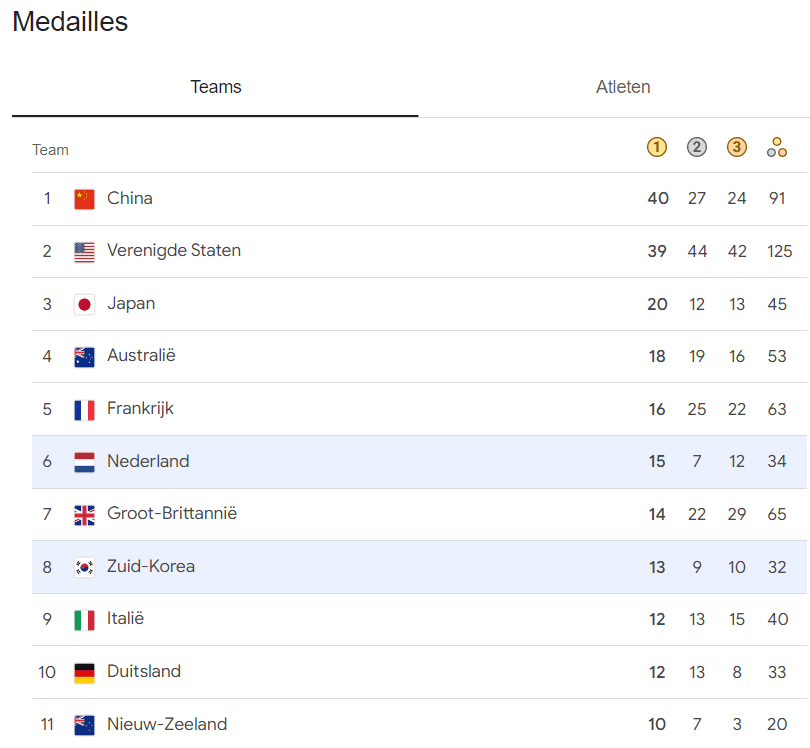Click the bronze medal column icon
810x748 pixels.
[737, 148]
